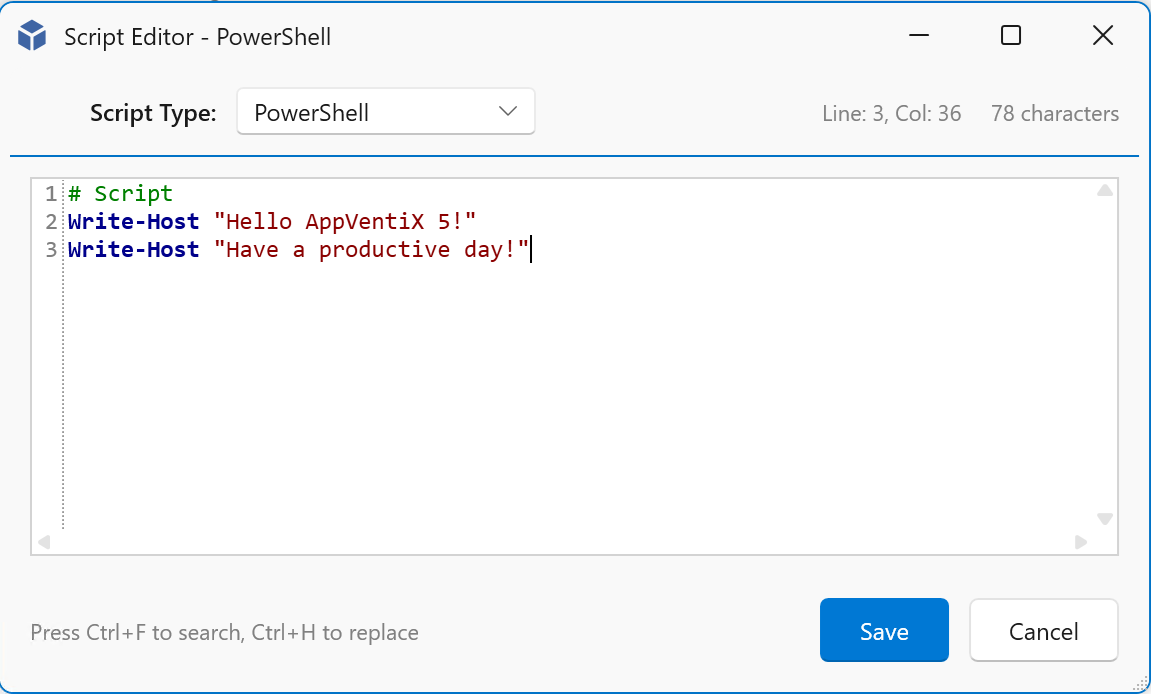Open the Script Type PowerShell combo box
Image resolution: width=1151 pixels, height=694 pixels.
pos(385,112)
